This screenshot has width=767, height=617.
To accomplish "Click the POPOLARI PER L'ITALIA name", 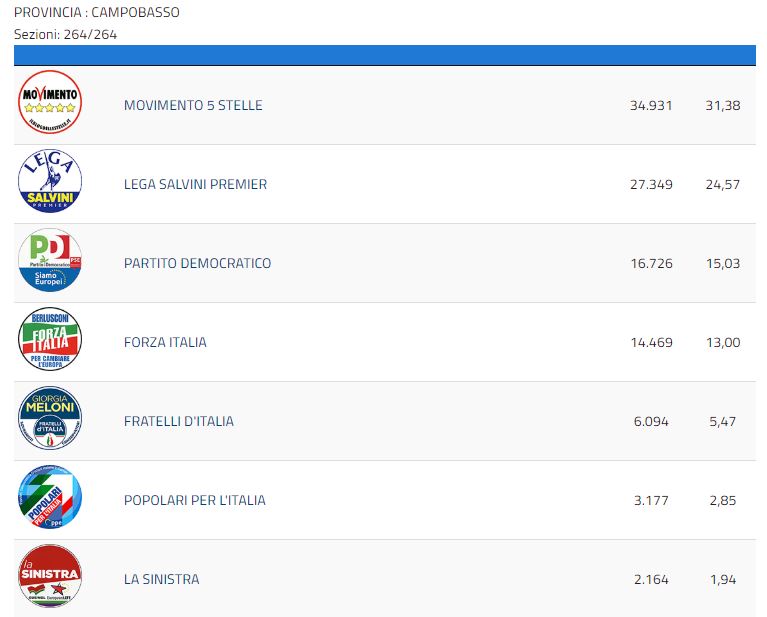I will click(x=195, y=501).
